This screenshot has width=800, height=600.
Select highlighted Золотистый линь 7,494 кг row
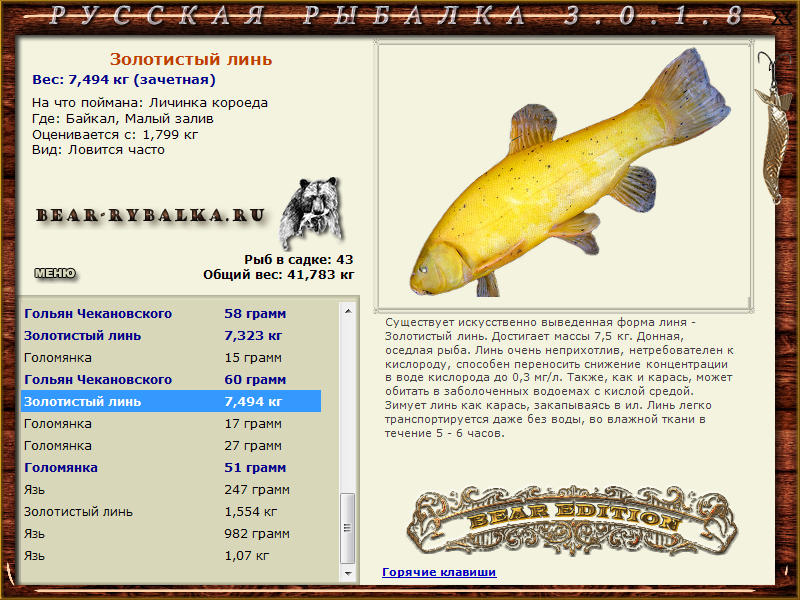[x=170, y=402]
